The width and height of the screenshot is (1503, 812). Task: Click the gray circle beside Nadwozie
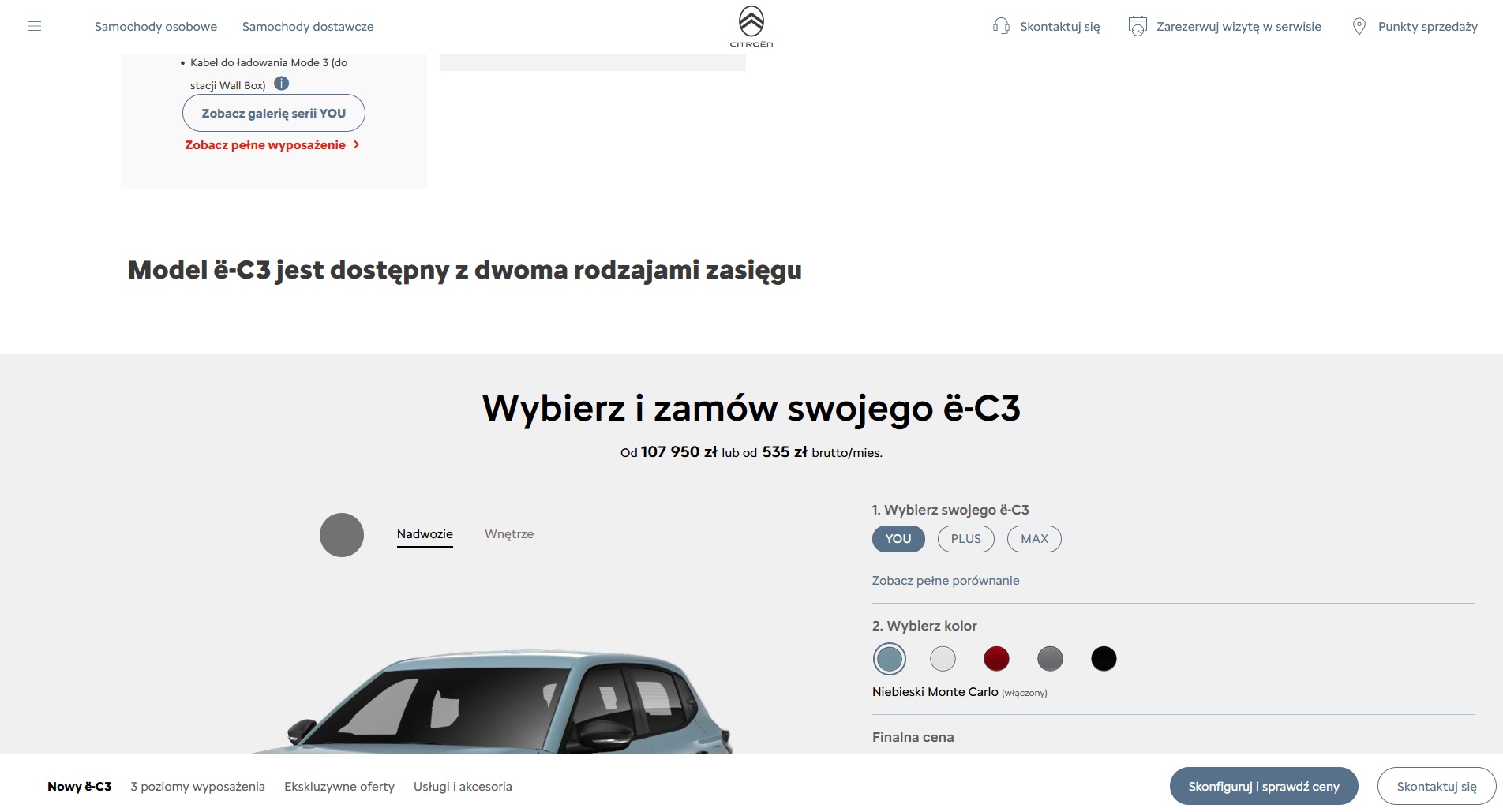342,535
